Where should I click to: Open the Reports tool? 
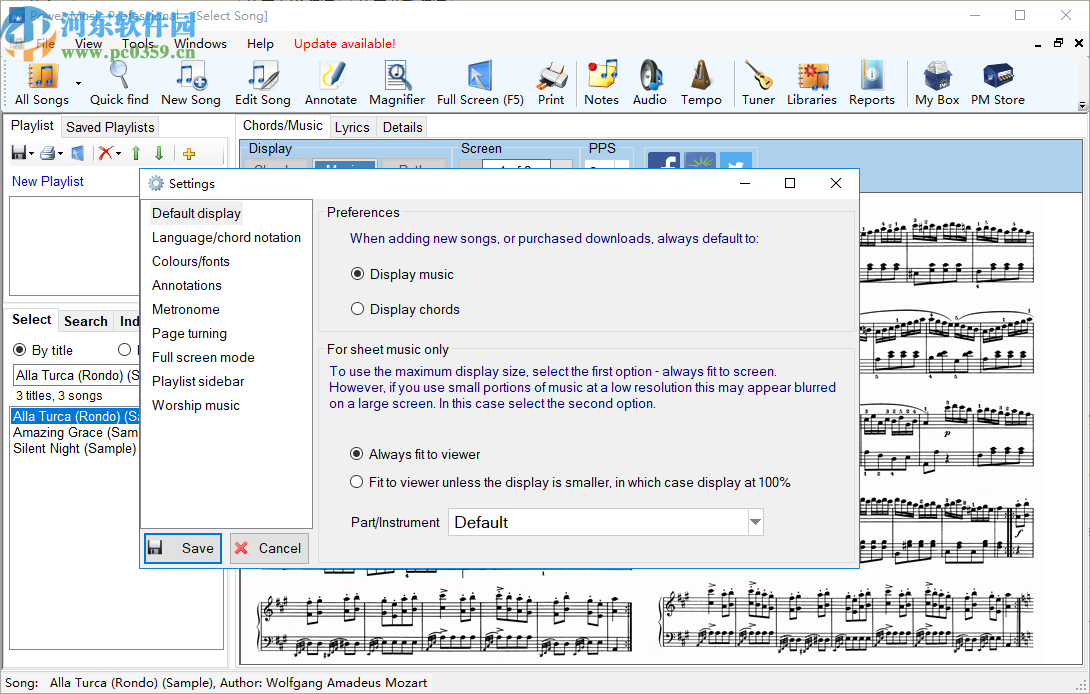pyautogui.click(x=872, y=84)
